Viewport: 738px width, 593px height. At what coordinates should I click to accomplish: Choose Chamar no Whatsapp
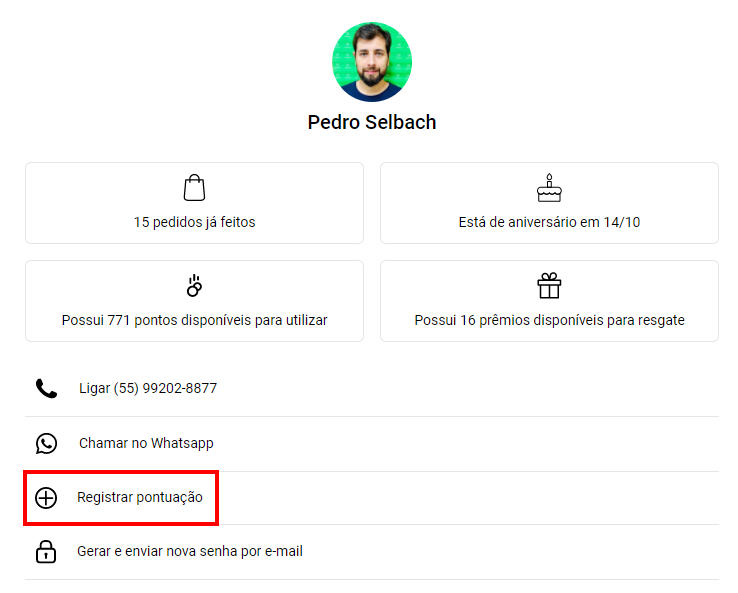pos(372,444)
